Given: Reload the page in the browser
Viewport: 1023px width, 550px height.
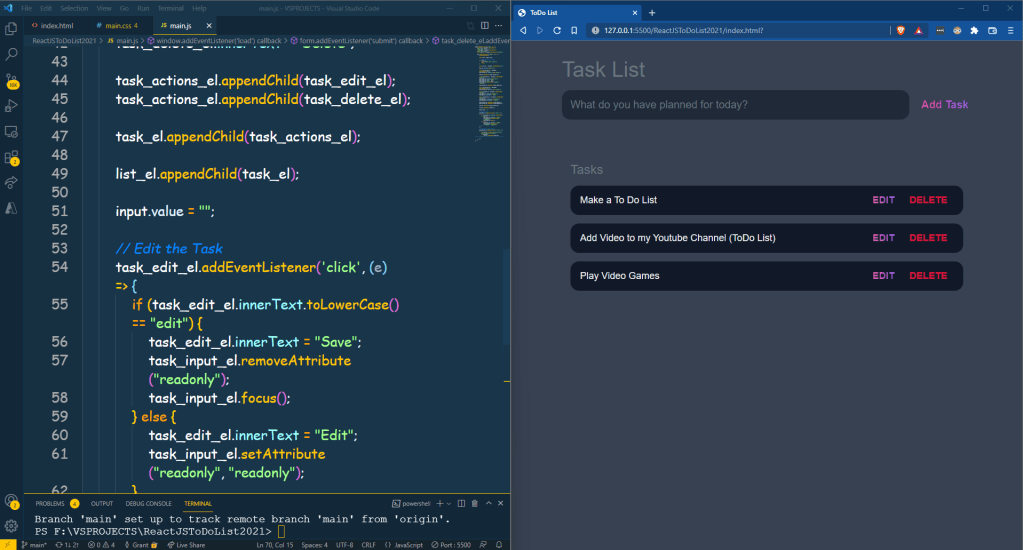Looking at the screenshot, I should coord(557,30).
